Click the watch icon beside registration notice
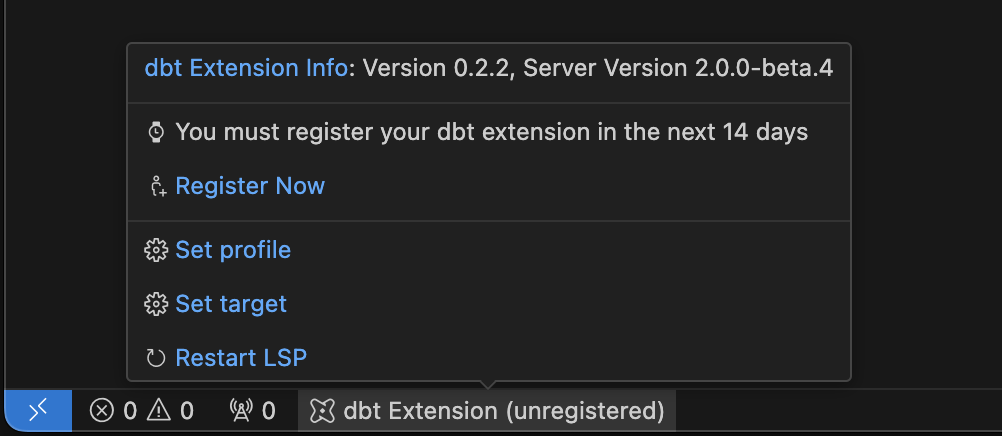1002x436 pixels. coord(156,132)
